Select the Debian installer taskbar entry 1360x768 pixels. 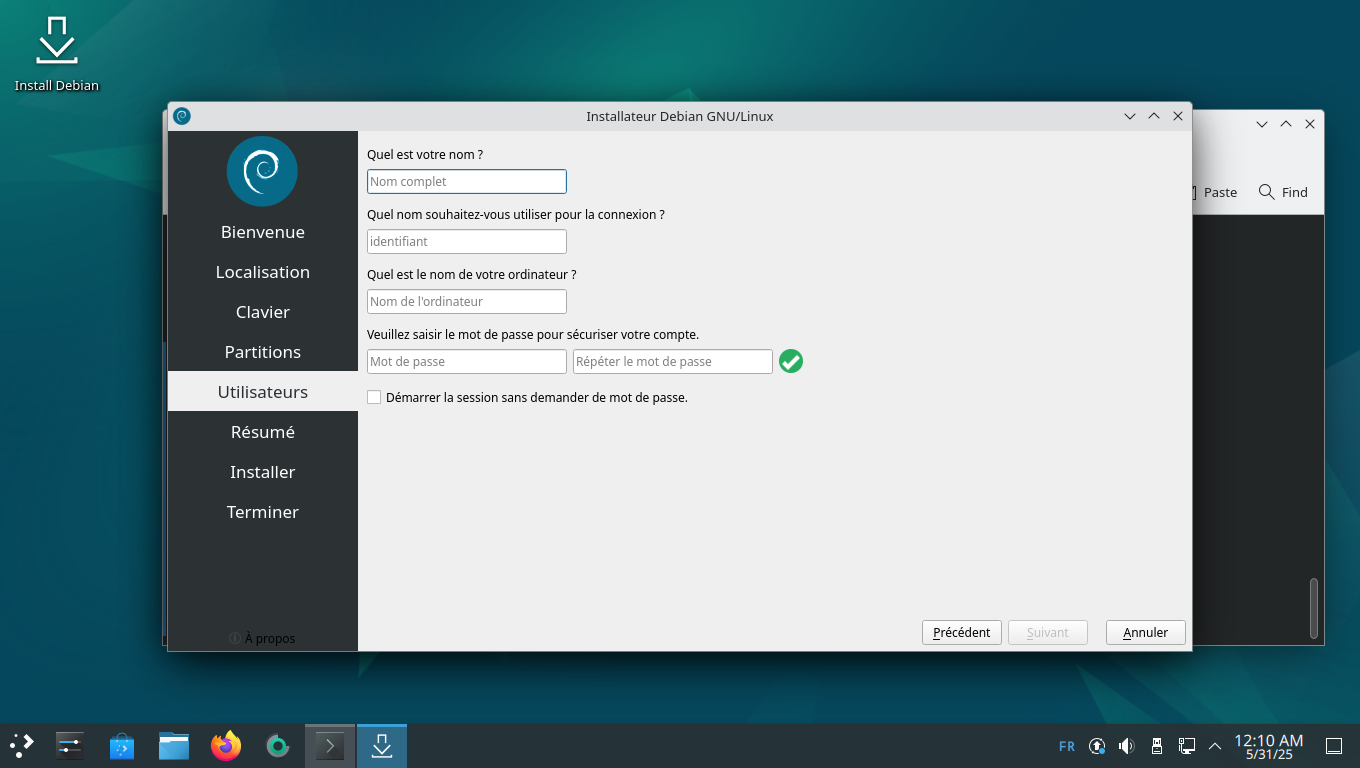(x=382, y=745)
